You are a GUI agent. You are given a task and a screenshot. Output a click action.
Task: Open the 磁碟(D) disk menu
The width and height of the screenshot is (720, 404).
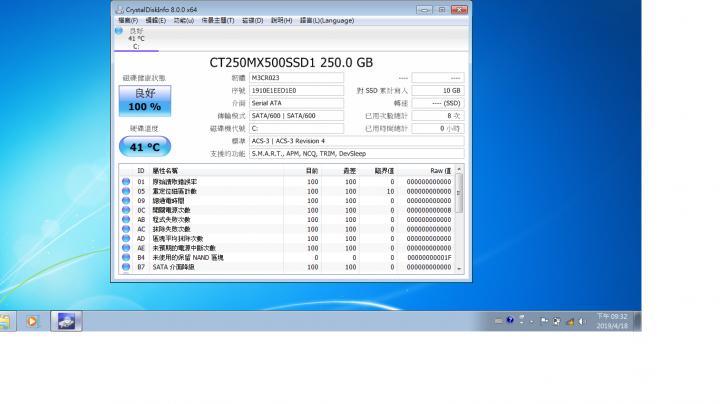point(253,21)
